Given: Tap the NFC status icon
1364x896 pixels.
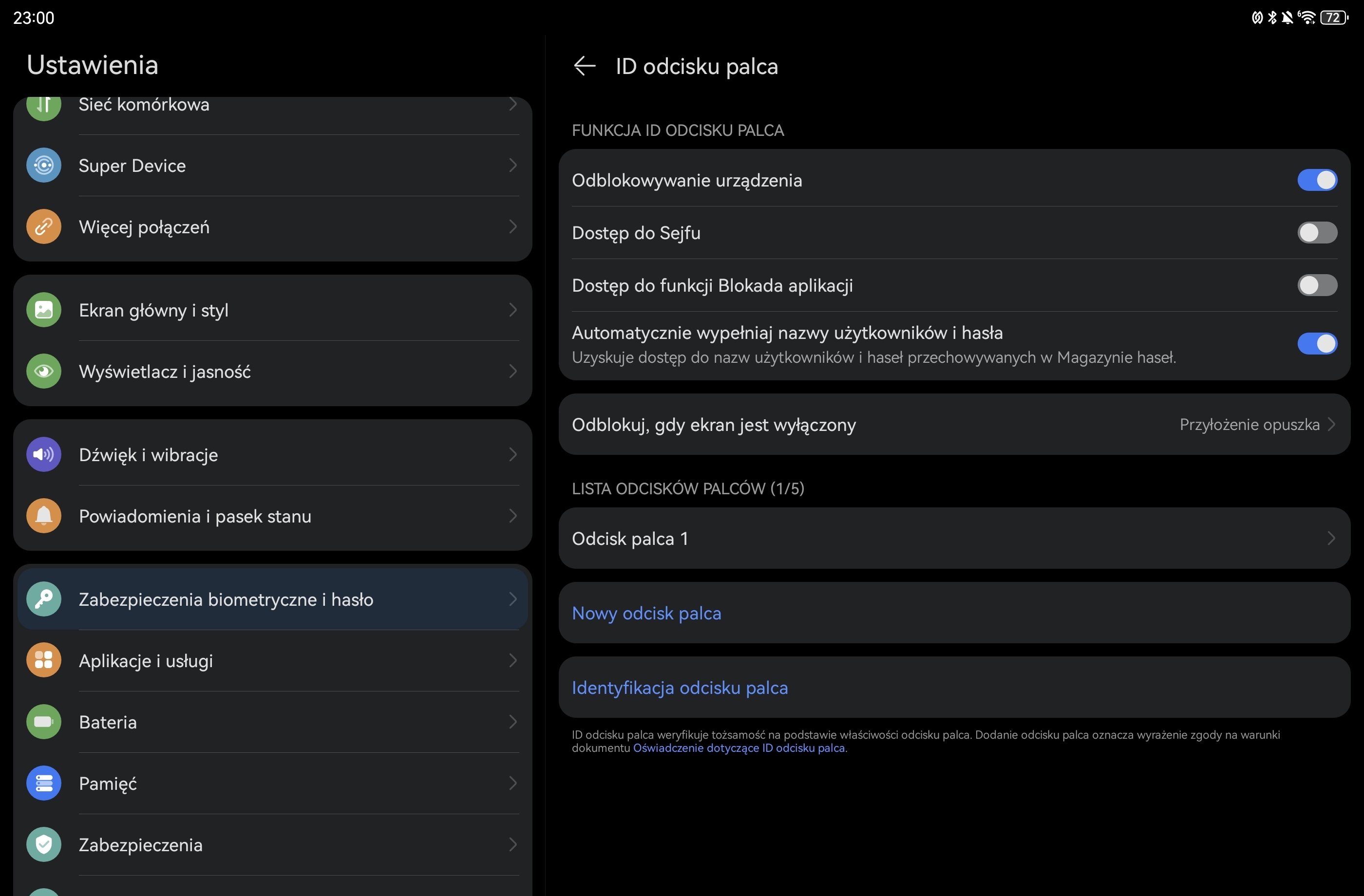Looking at the screenshot, I should 1257,18.
